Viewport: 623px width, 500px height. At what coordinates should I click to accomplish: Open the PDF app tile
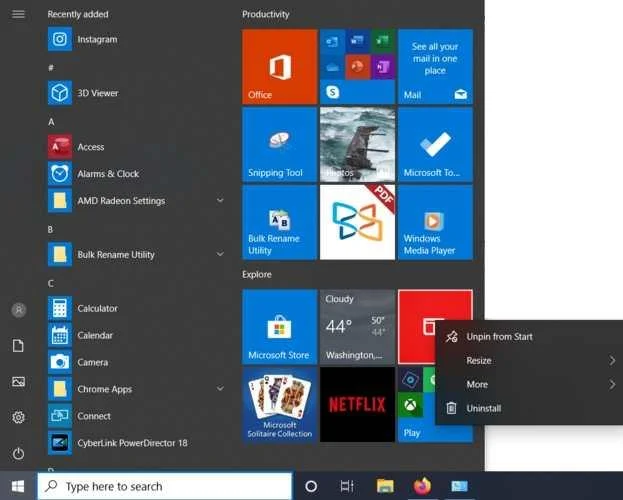[358, 223]
